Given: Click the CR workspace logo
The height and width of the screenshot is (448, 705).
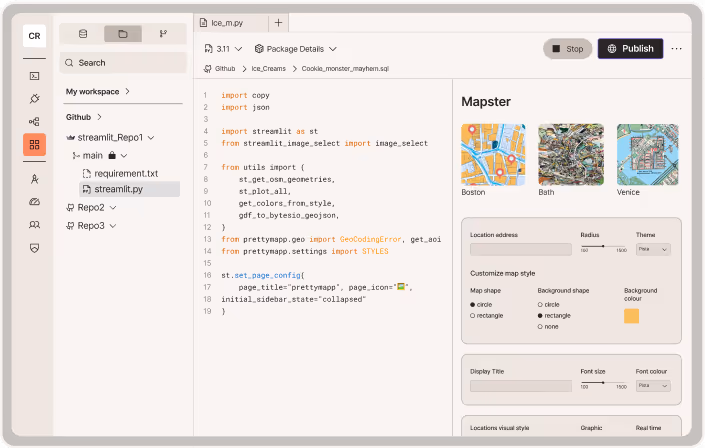Looking at the screenshot, I should pyautogui.click(x=34, y=36).
